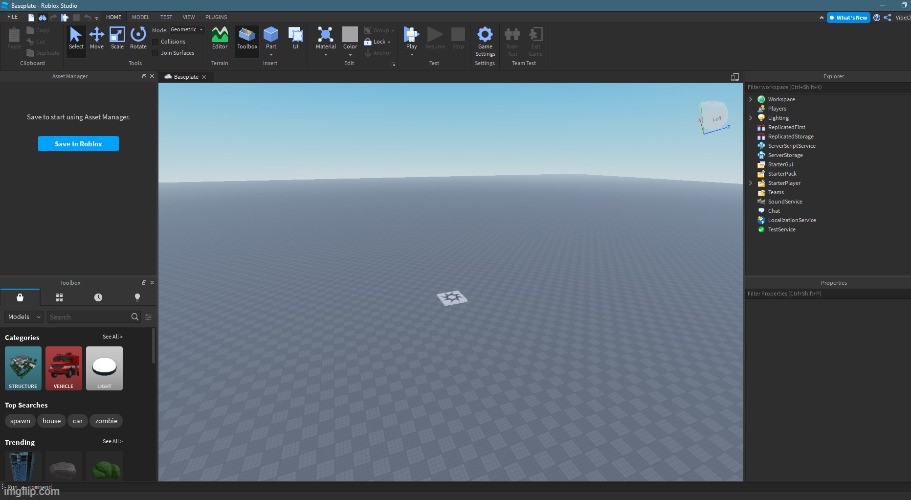The height and width of the screenshot is (500, 911).
Task: Click the spawn top search chip
Action: click(20, 421)
